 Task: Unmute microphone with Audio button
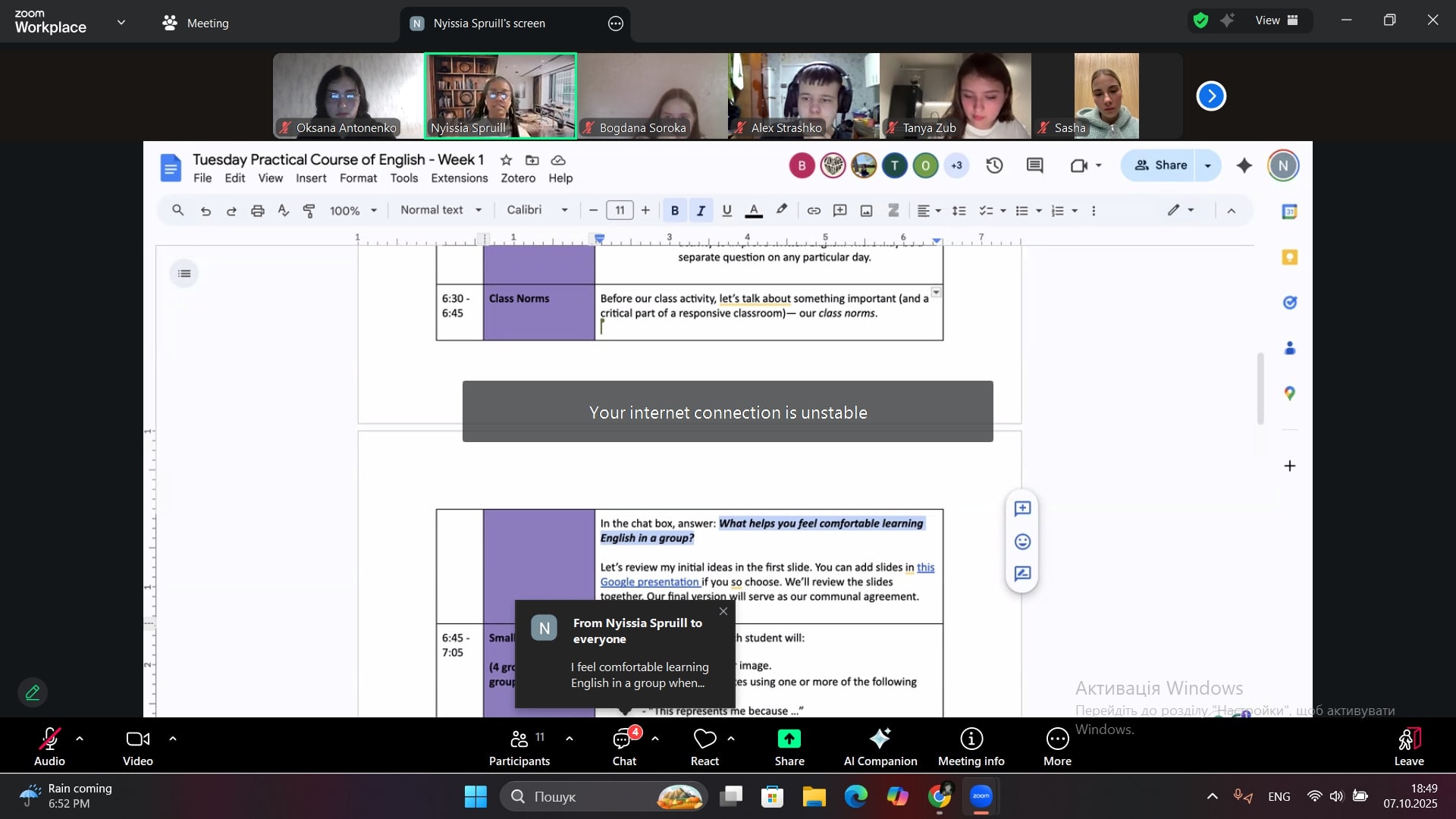[49, 745]
